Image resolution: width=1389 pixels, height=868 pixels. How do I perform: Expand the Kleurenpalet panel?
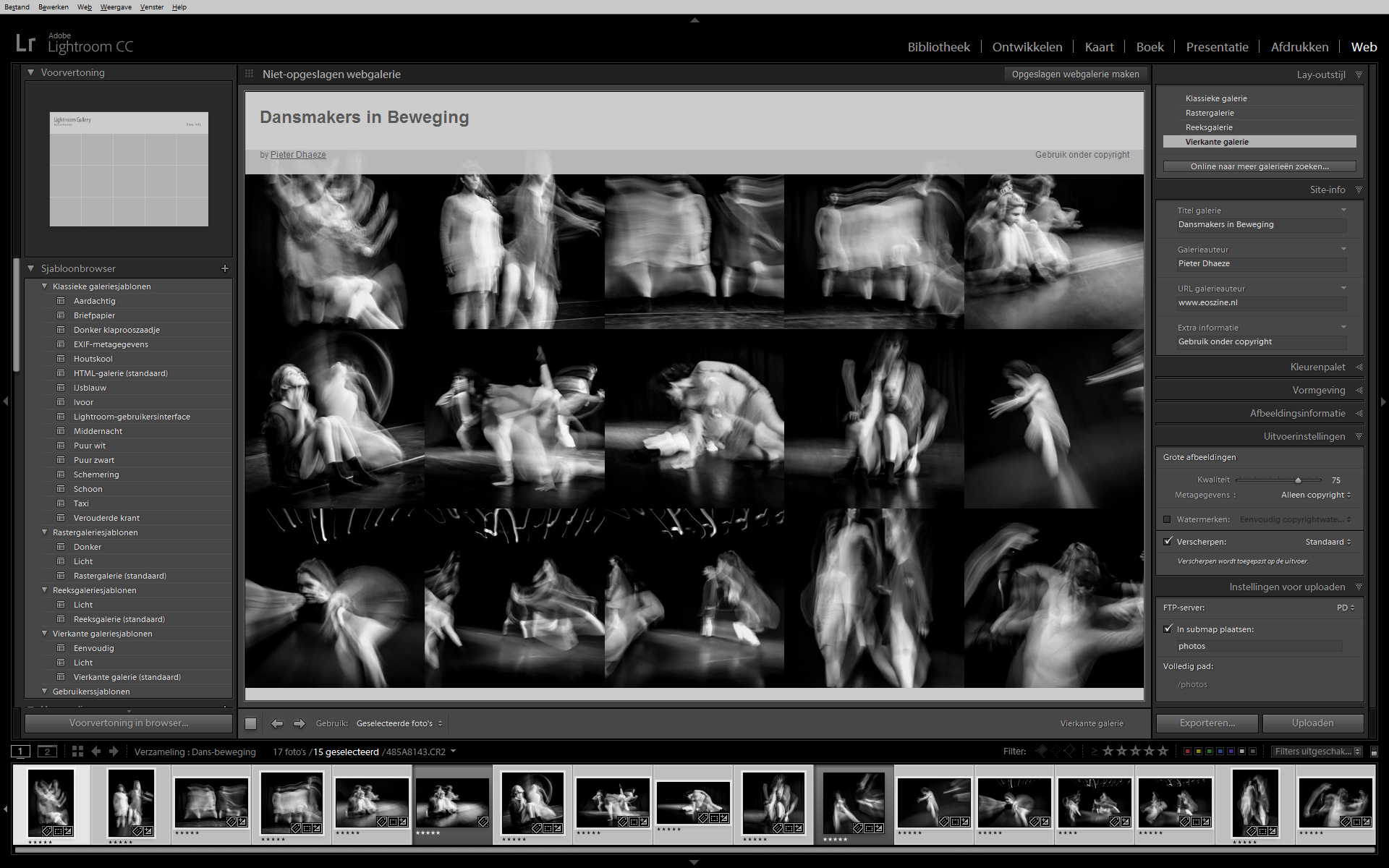pyautogui.click(x=1317, y=367)
